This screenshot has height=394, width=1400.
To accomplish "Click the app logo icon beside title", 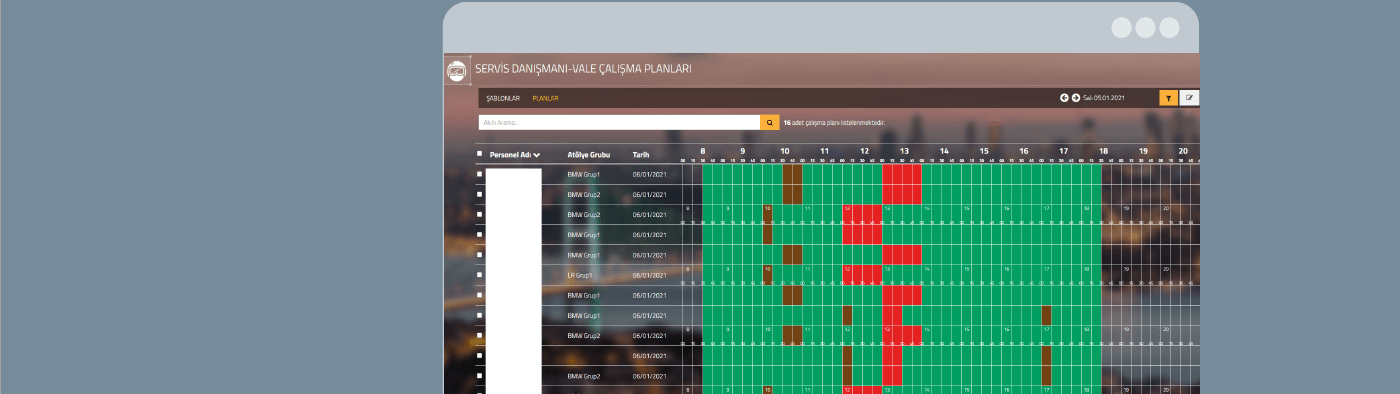I will (457, 70).
